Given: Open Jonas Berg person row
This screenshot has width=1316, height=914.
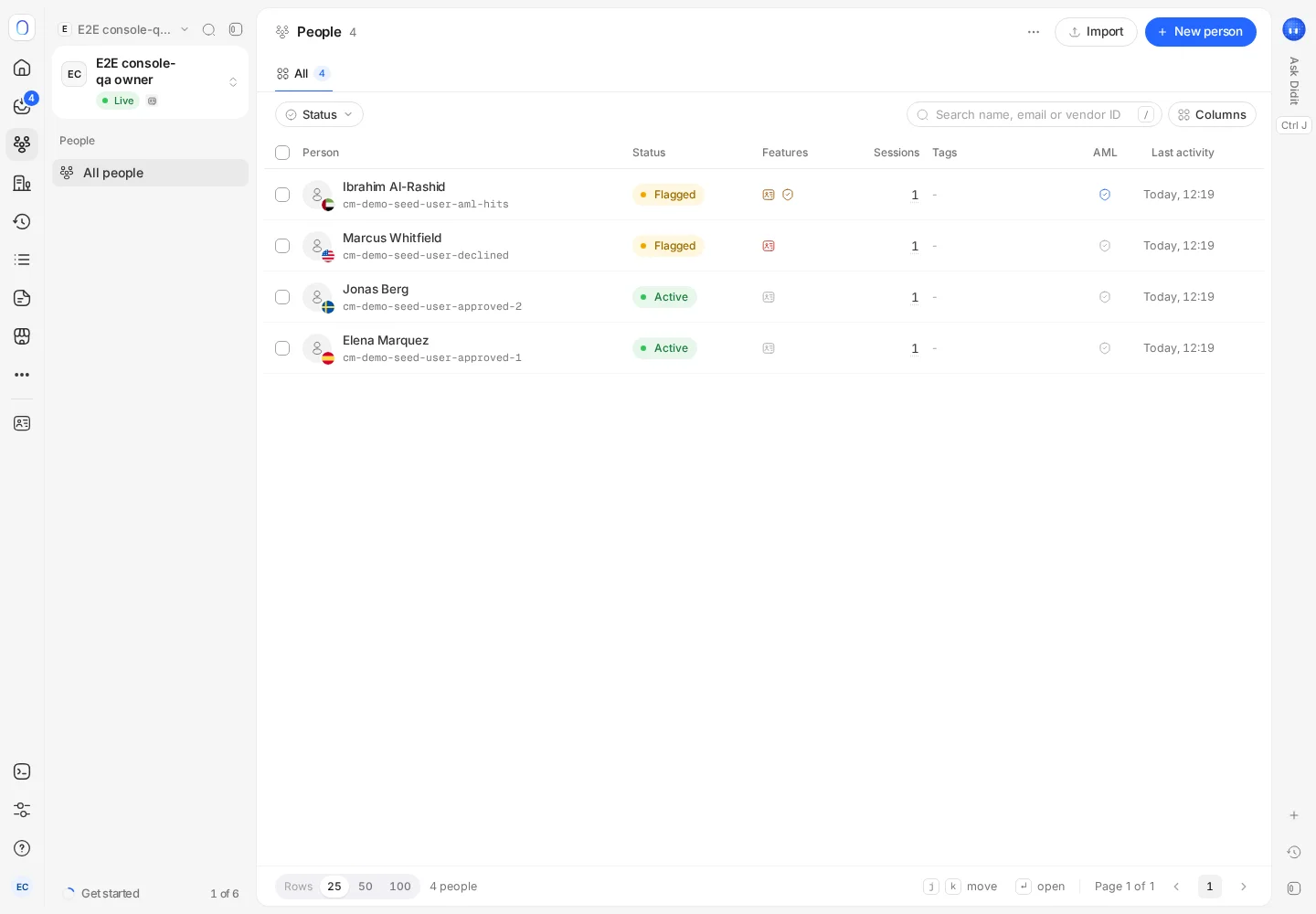Looking at the screenshot, I should coord(764,297).
